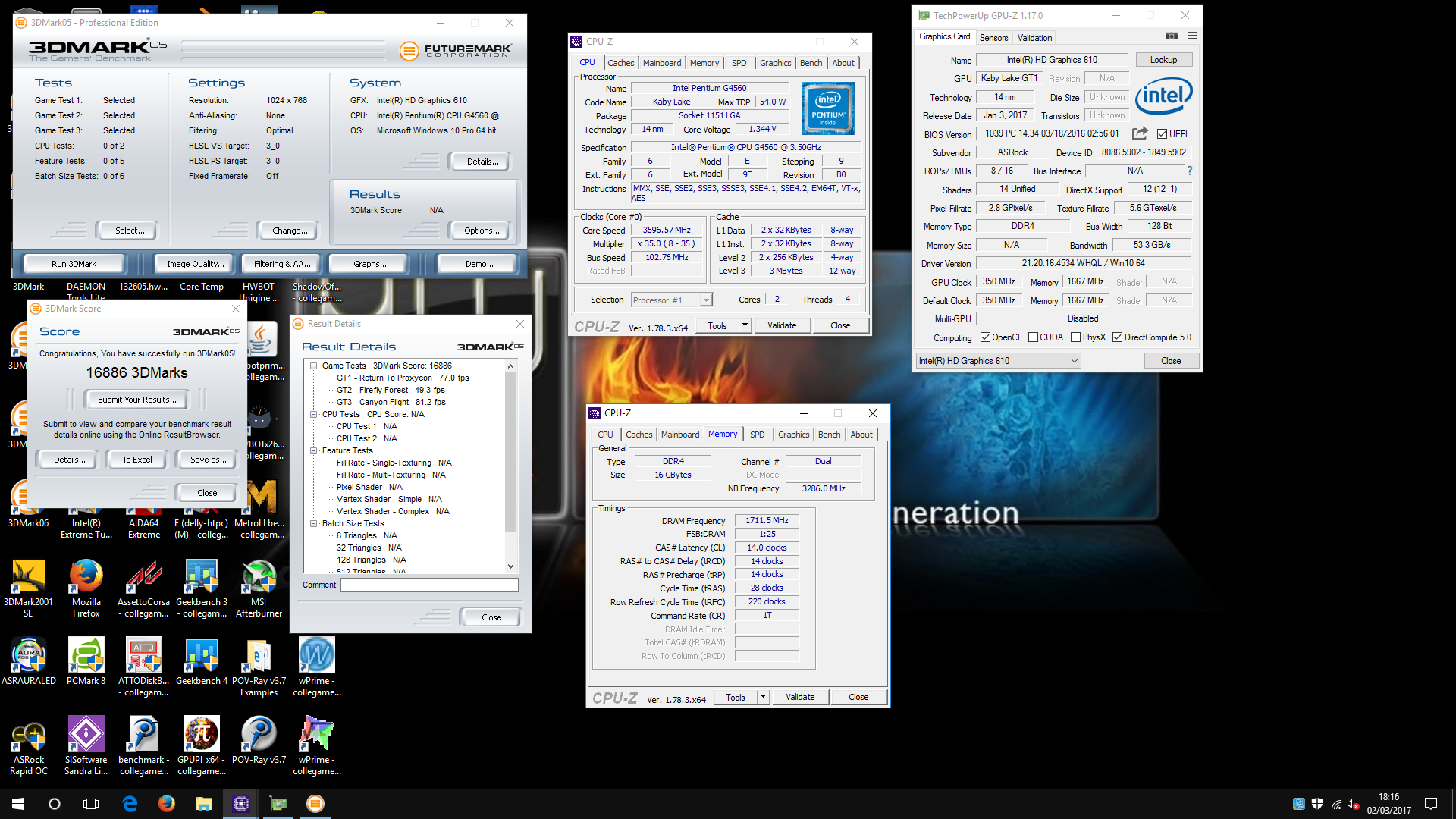This screenshot has width=1456, height=819.
Task: Open the Geekbench 3 desktop shortcut
Action: [202, 589]
